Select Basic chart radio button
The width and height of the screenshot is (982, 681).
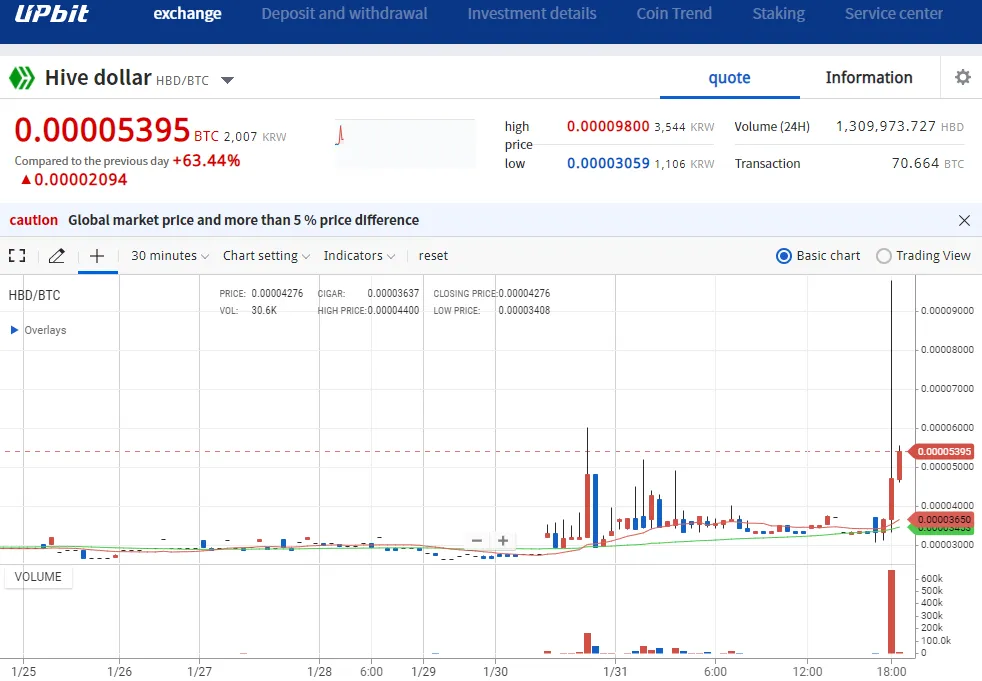coord(783,256)
